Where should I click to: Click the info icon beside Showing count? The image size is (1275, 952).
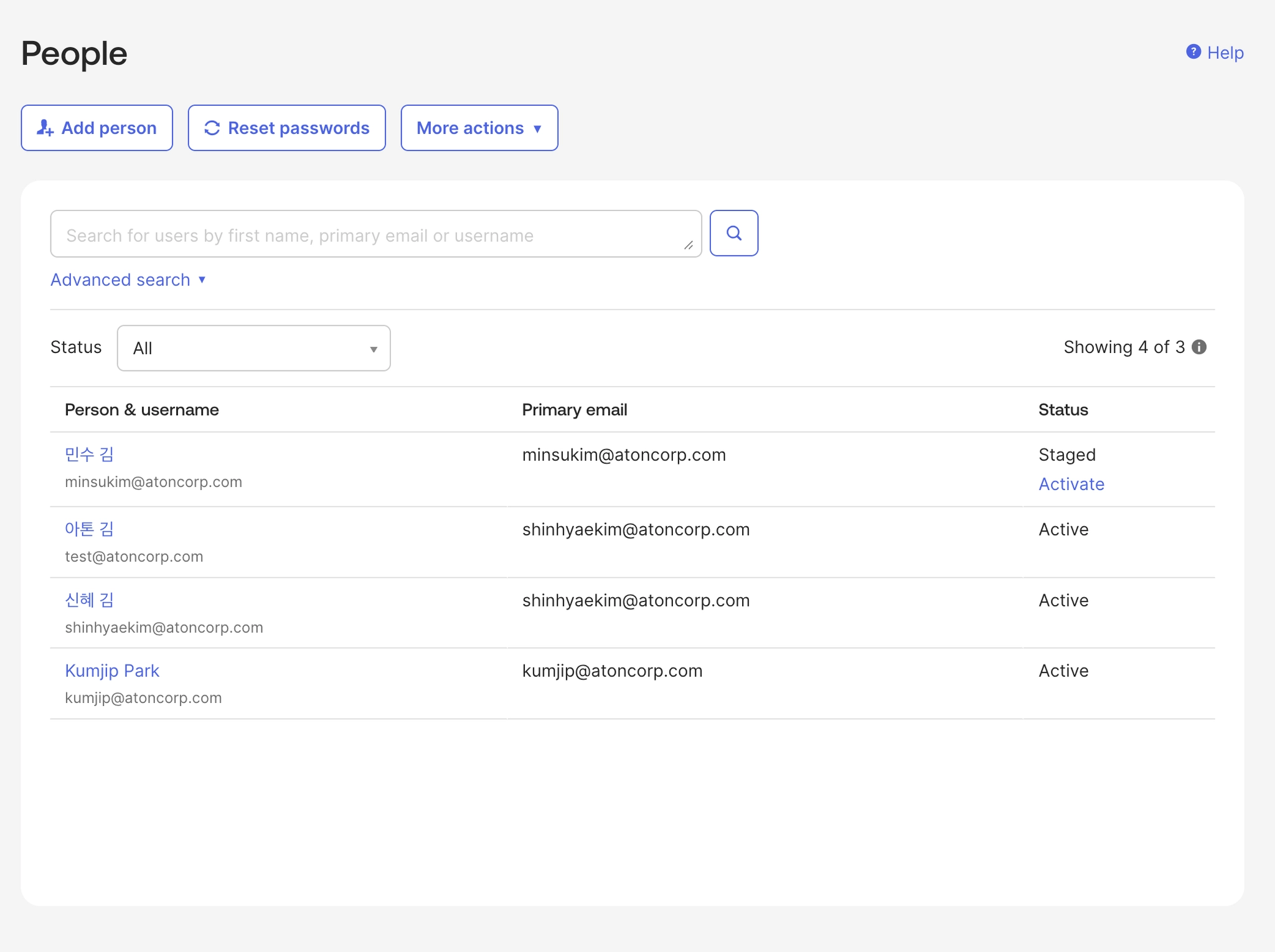click(1199, 347)
